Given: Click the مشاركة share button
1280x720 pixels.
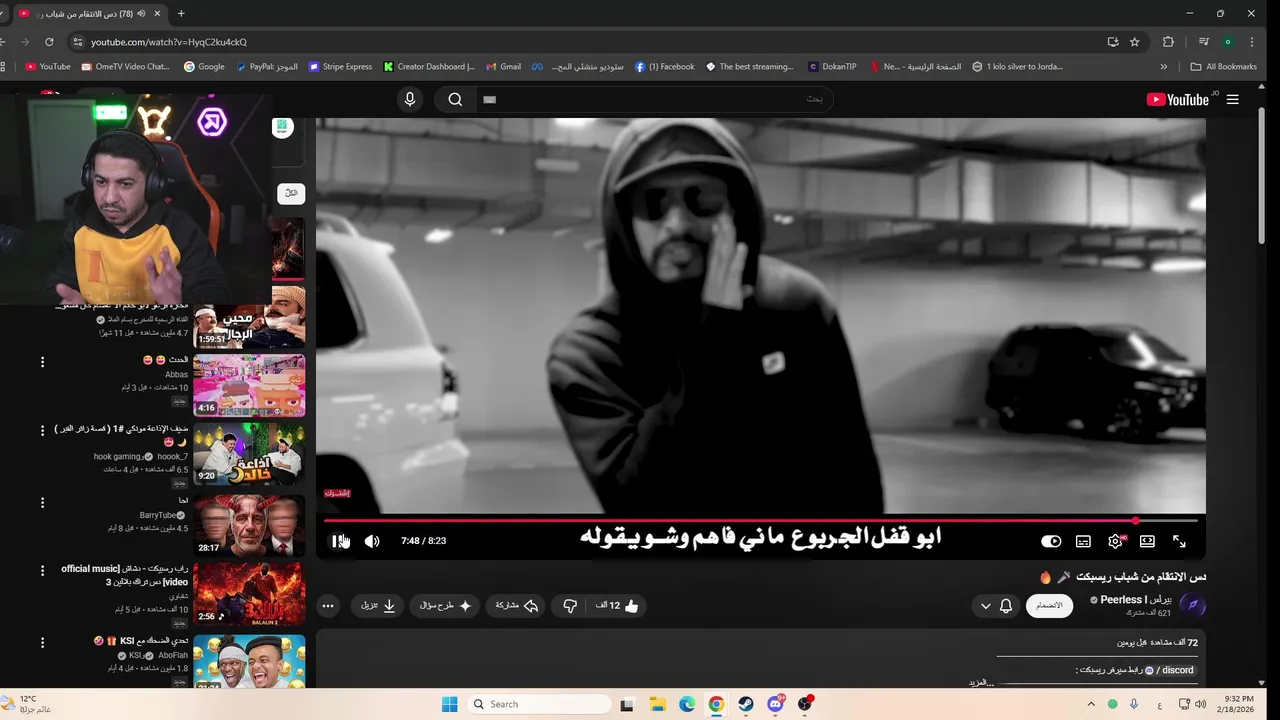Looking at the screenshot, I should point(517,605).
